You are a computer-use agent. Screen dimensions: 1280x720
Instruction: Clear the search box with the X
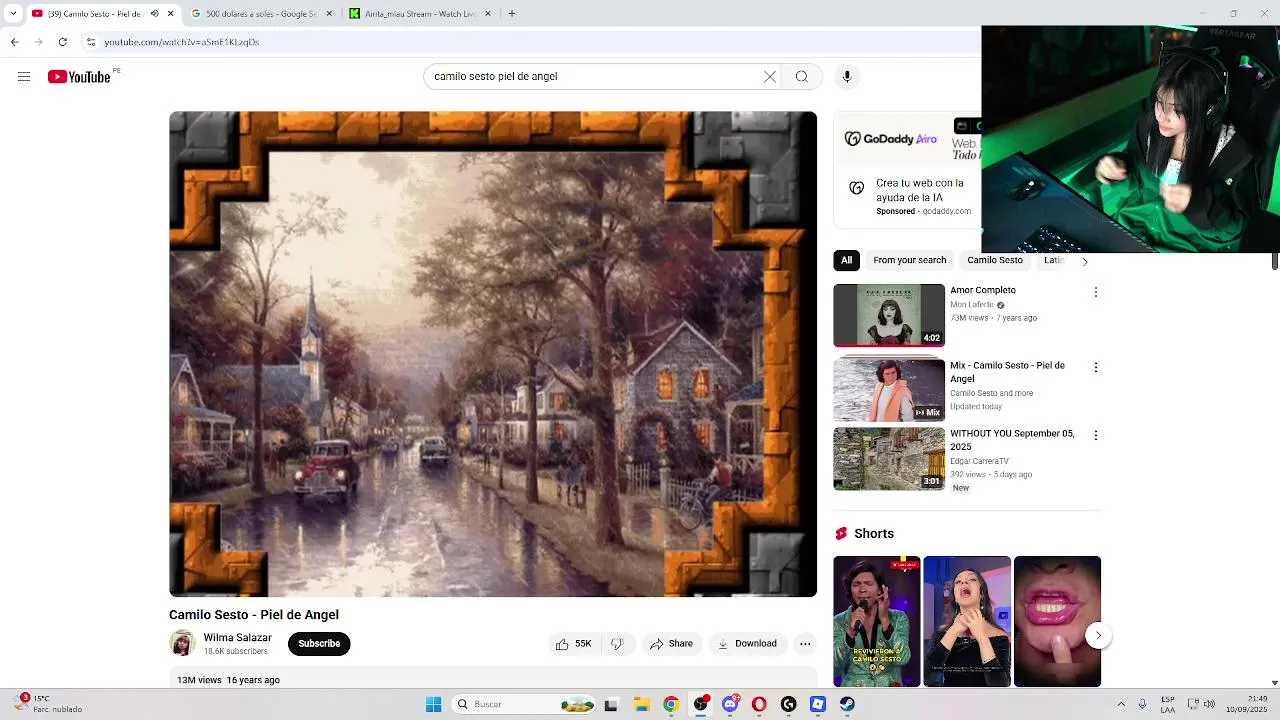[x=770, y=77]
